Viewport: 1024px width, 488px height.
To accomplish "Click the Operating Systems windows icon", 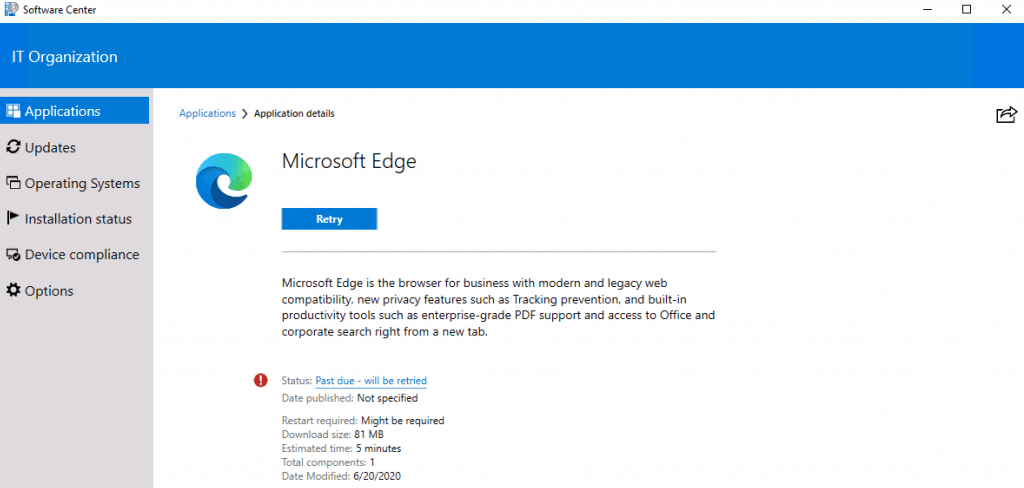I will [x=13, y=183].
